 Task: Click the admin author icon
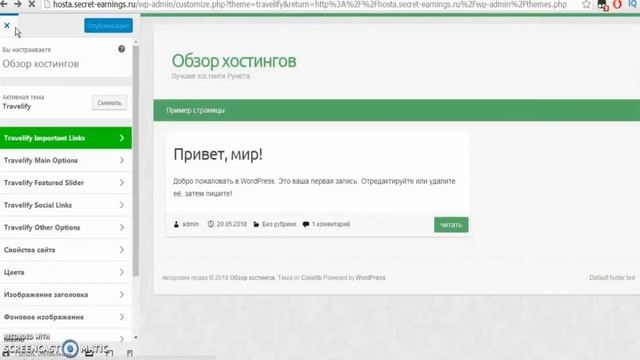point(176,224)
